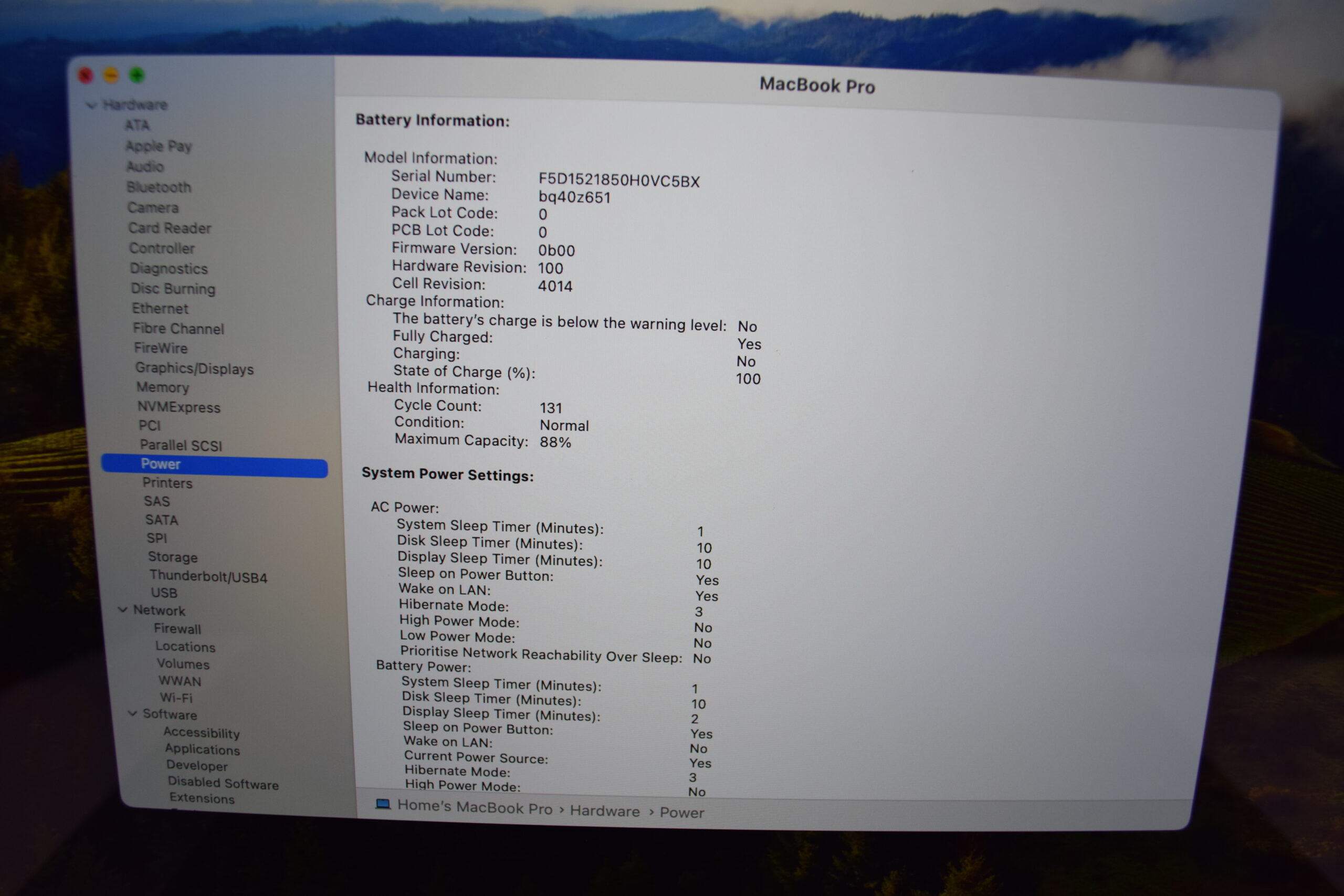Viewport: 1344px width, 896px height.
Task: Select Apple Pay in the sidebar
Action: tap(159, 146)
